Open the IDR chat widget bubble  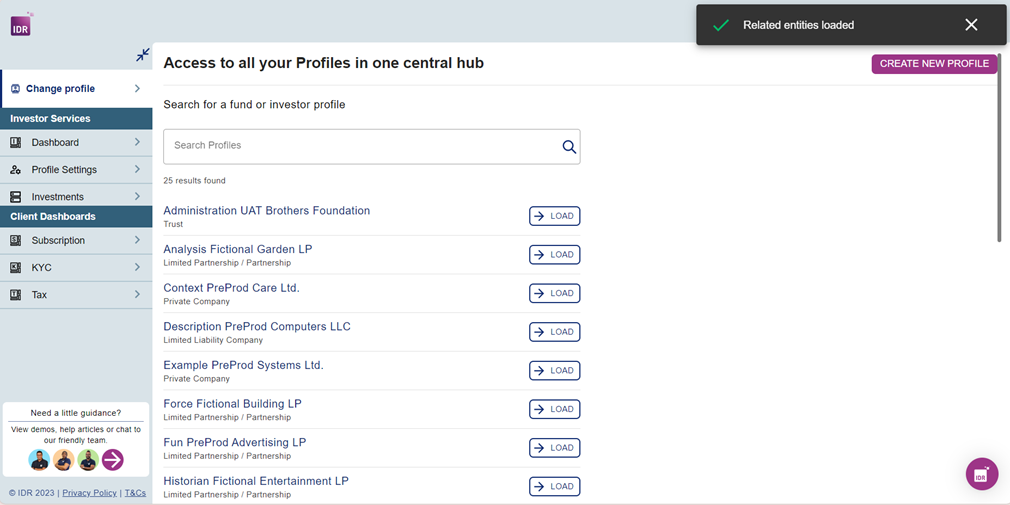click(x=981, y=474)
